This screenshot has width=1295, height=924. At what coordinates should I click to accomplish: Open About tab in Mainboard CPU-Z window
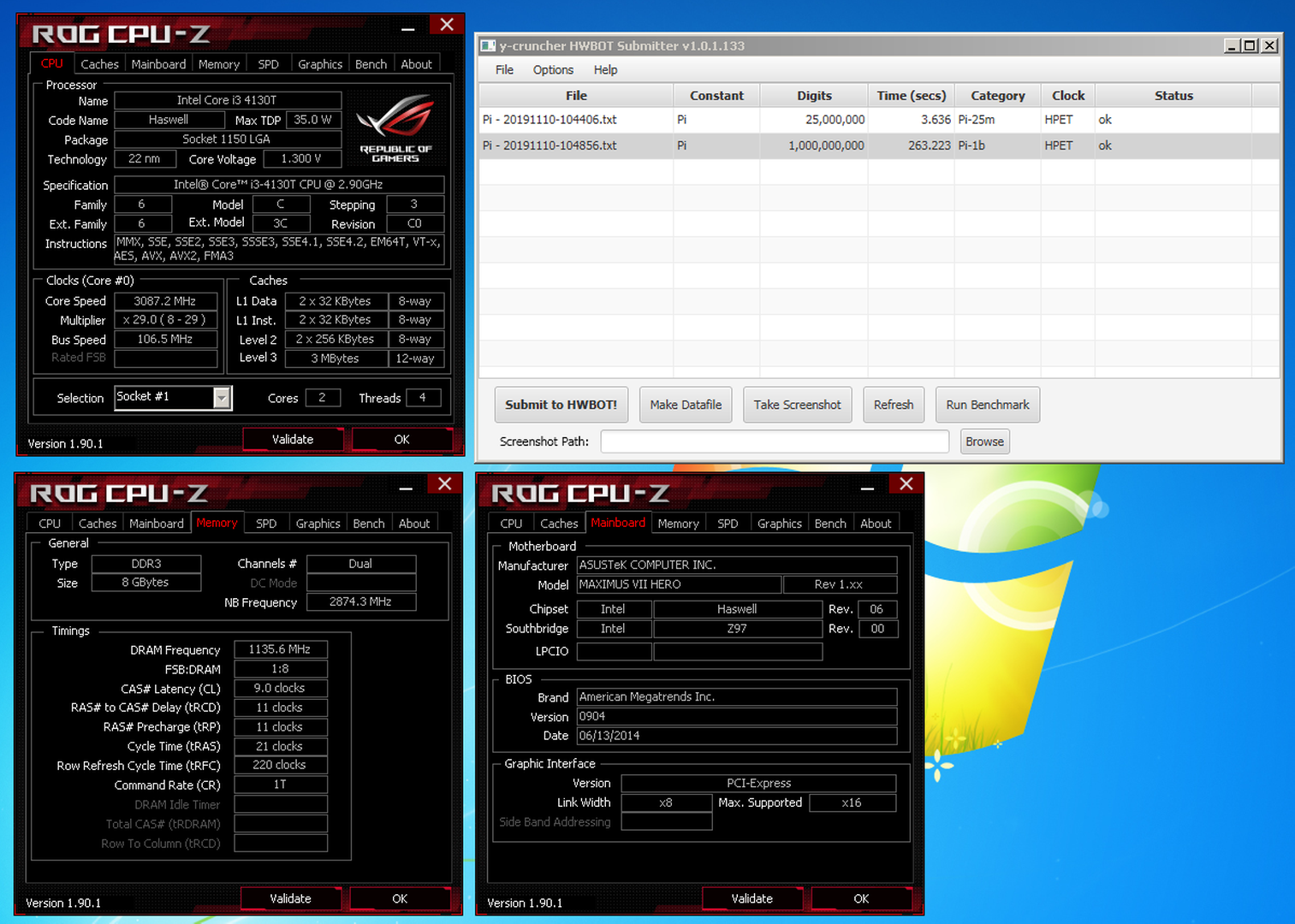click(x=876, y=524)
